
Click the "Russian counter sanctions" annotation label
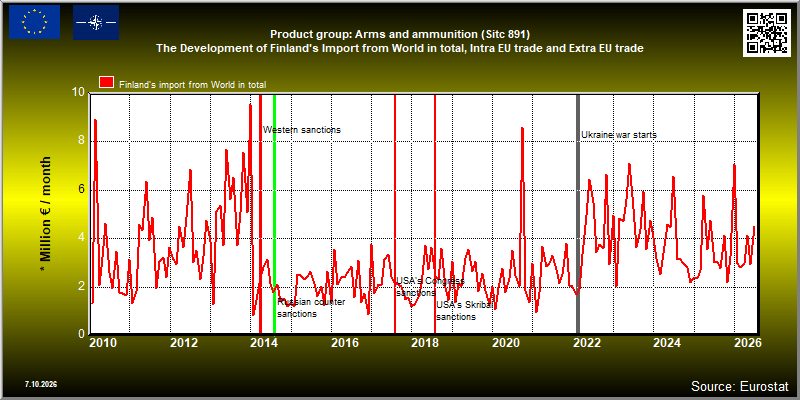pyautogui.click(x=311, y=308)
